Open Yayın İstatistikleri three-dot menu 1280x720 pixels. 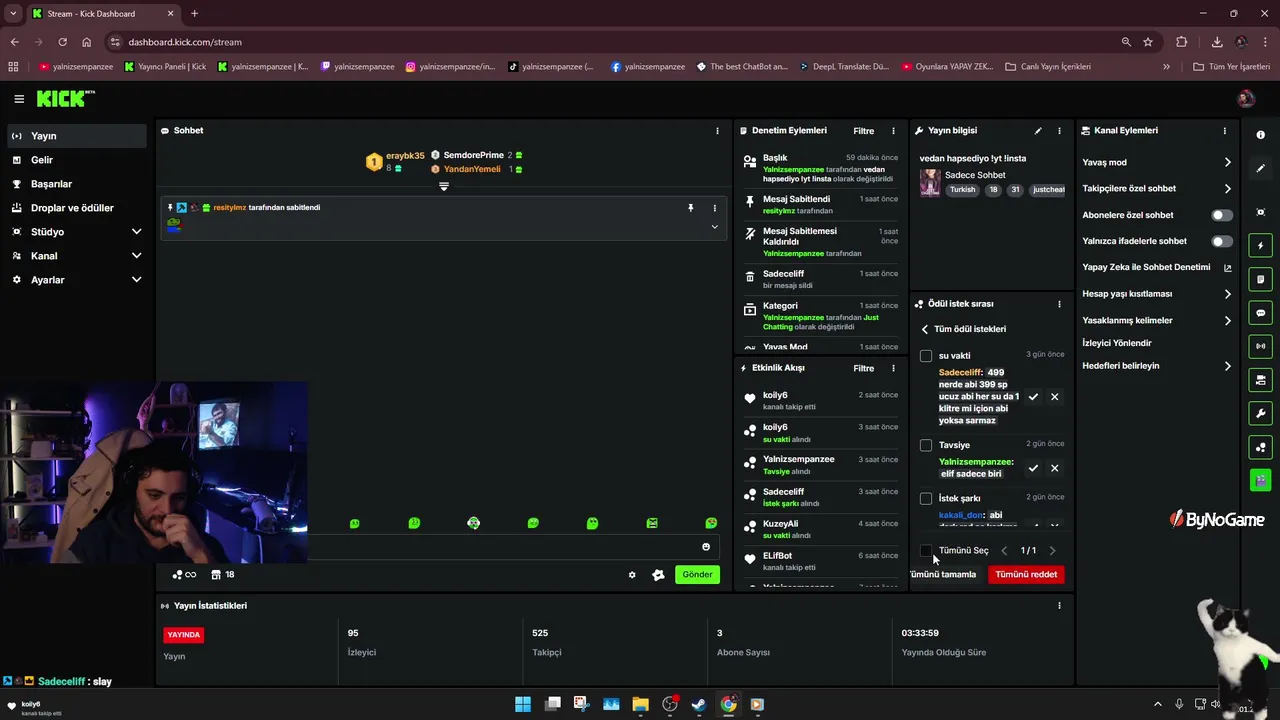pyautogui.click(x=1059, y=606)
